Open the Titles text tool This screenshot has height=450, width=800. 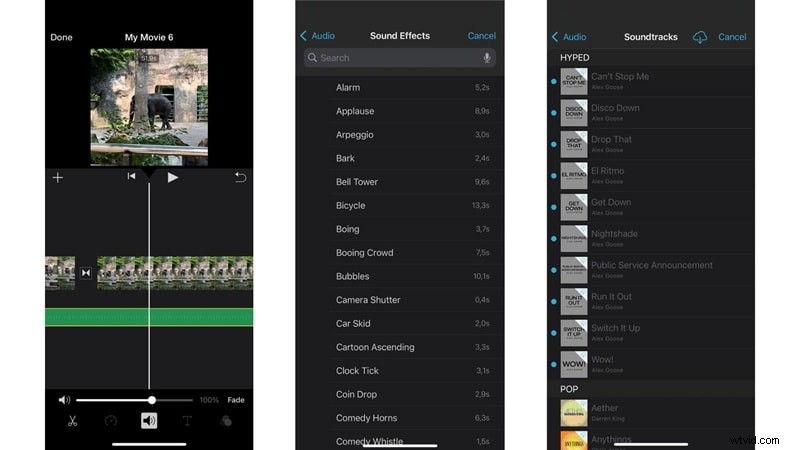click(x=187, y=421)
